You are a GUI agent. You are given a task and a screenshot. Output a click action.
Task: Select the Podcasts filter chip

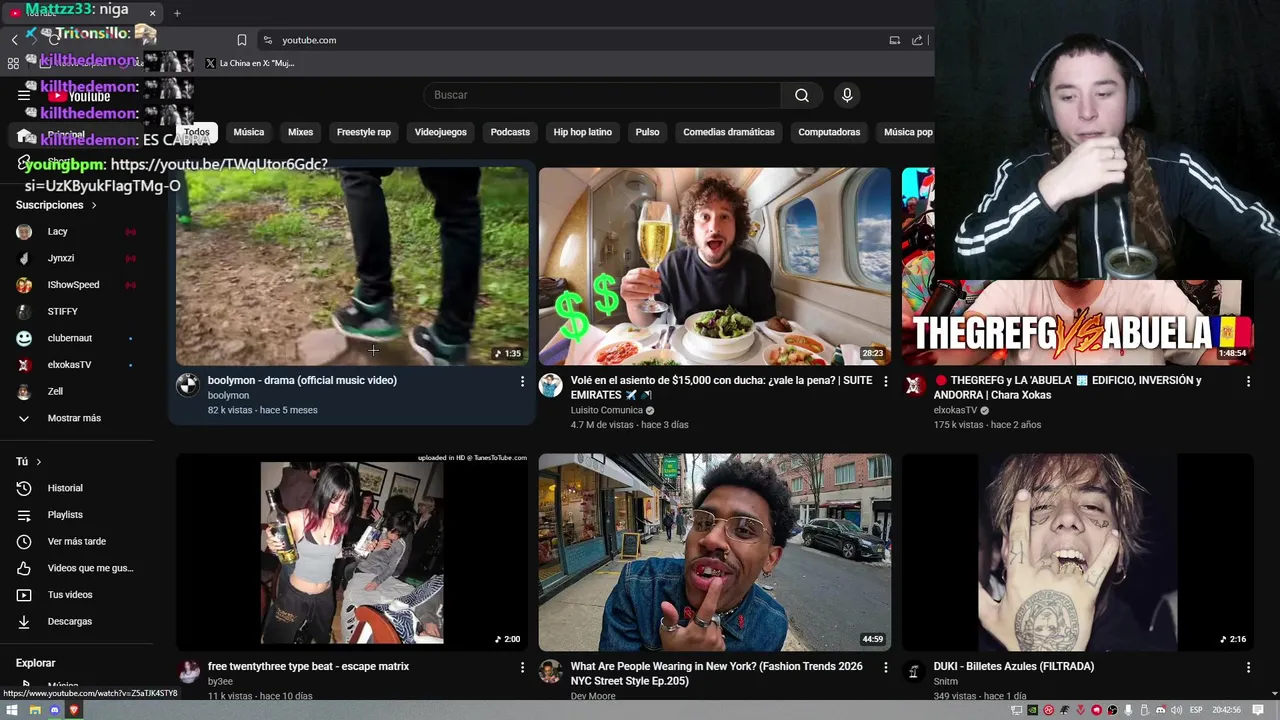pos(510,132)
